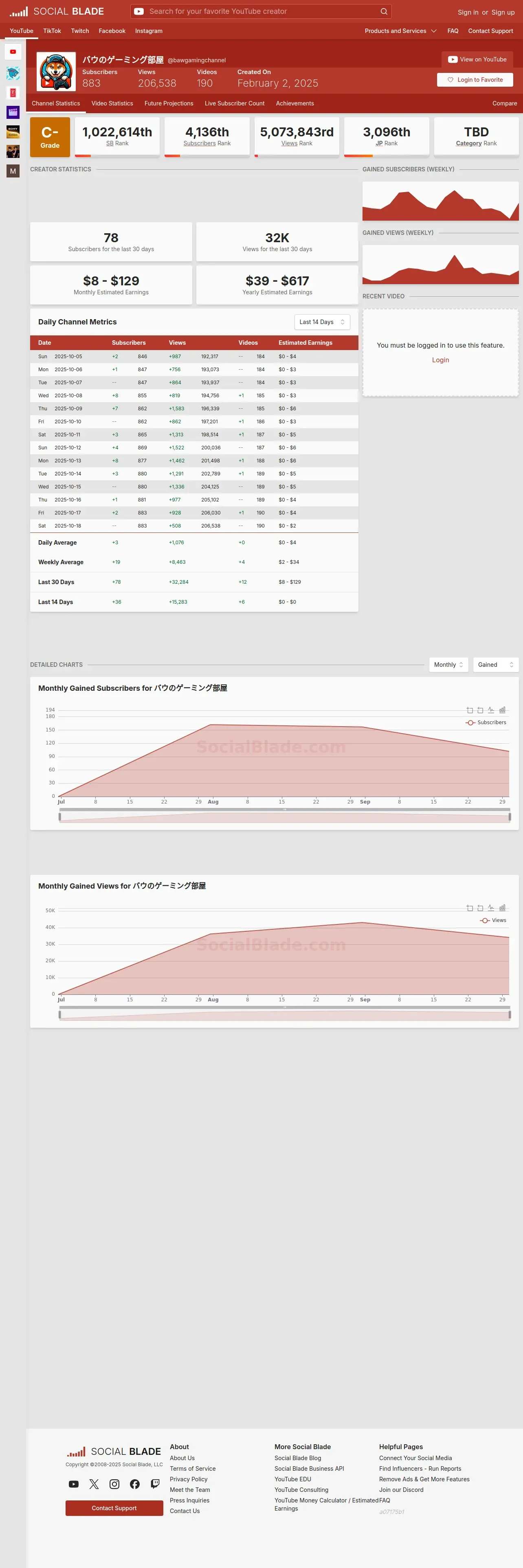Select the Facebook platform tab
Image resolution: width=523 pixels, height=1568 pixels.
(x=112, y=31)
